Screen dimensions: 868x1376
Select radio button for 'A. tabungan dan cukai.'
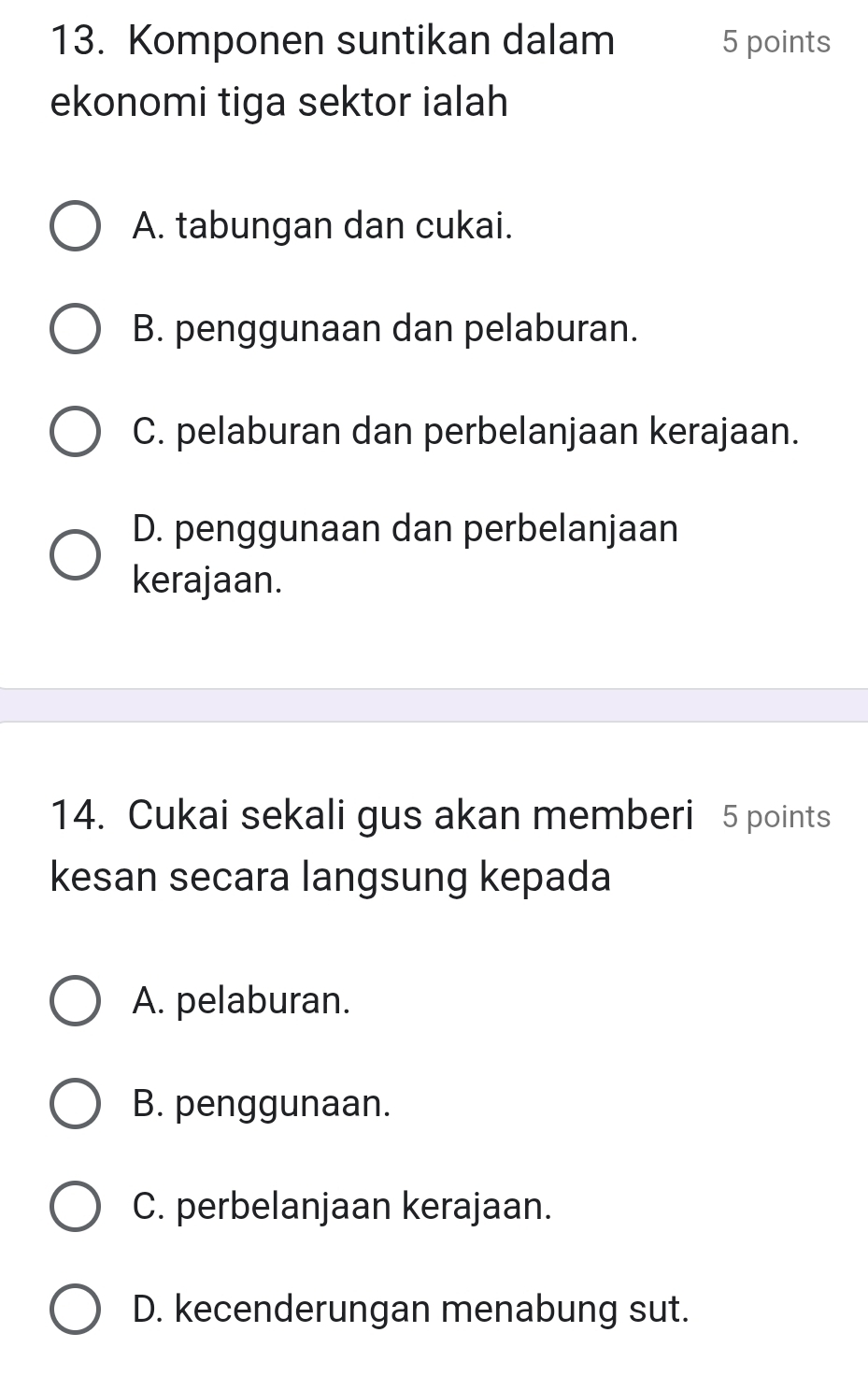(74, 226)
